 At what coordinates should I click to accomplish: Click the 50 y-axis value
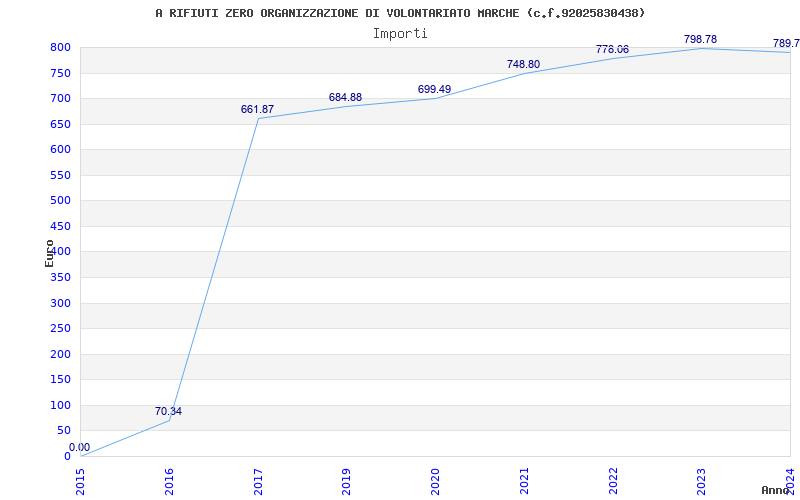[64, 431]
